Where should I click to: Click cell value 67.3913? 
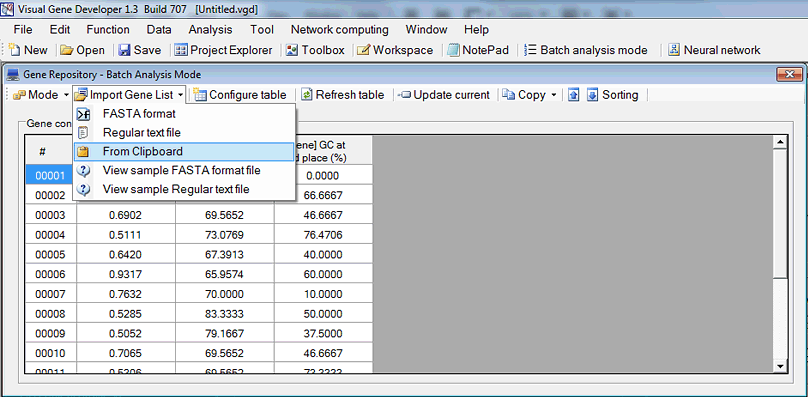224,255
